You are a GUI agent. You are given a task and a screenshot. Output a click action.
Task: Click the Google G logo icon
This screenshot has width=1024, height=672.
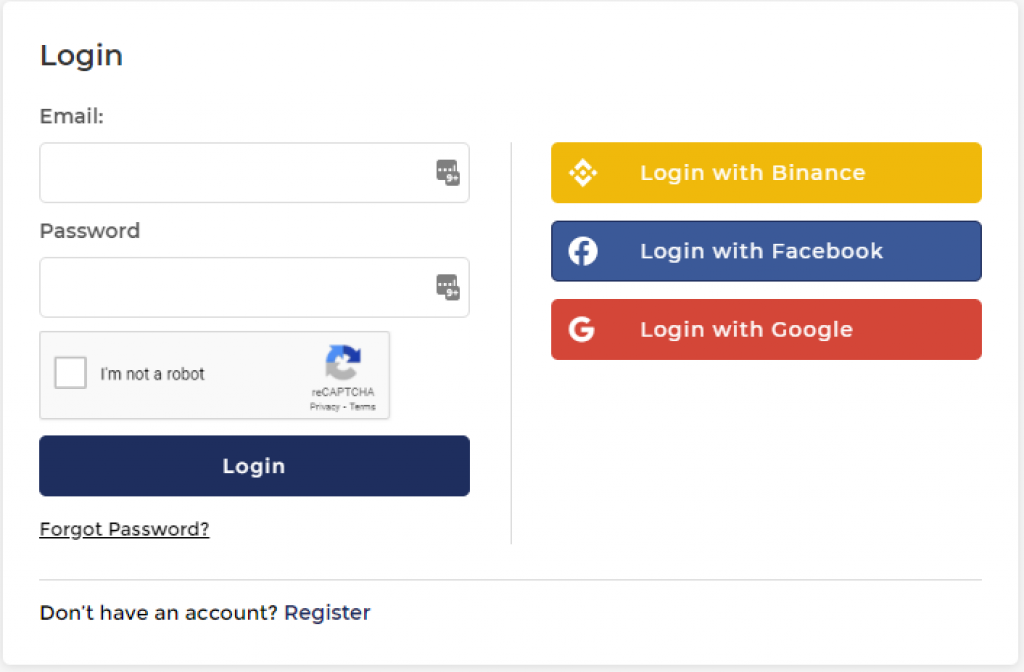pyautogui.click(x=581, y=329)
